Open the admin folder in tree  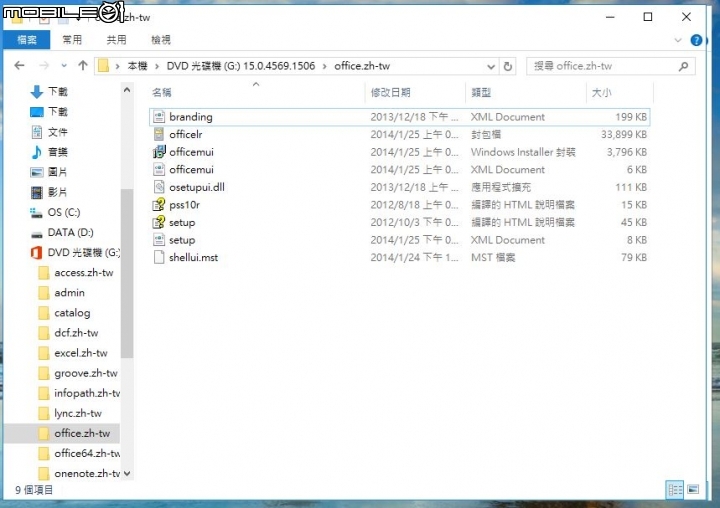[x=62, y=293]
